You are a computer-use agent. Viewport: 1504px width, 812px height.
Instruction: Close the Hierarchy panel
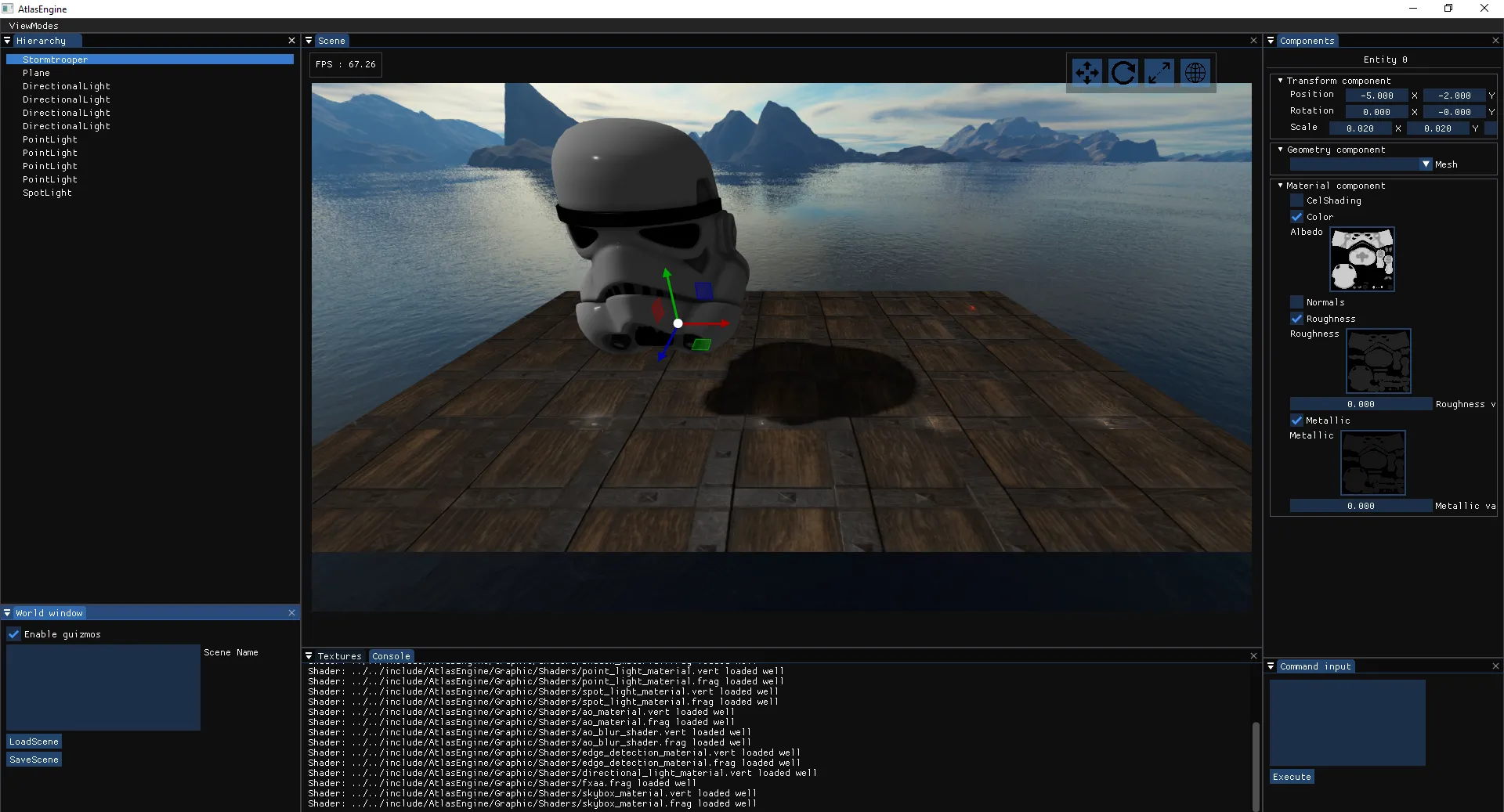(292, 41)
